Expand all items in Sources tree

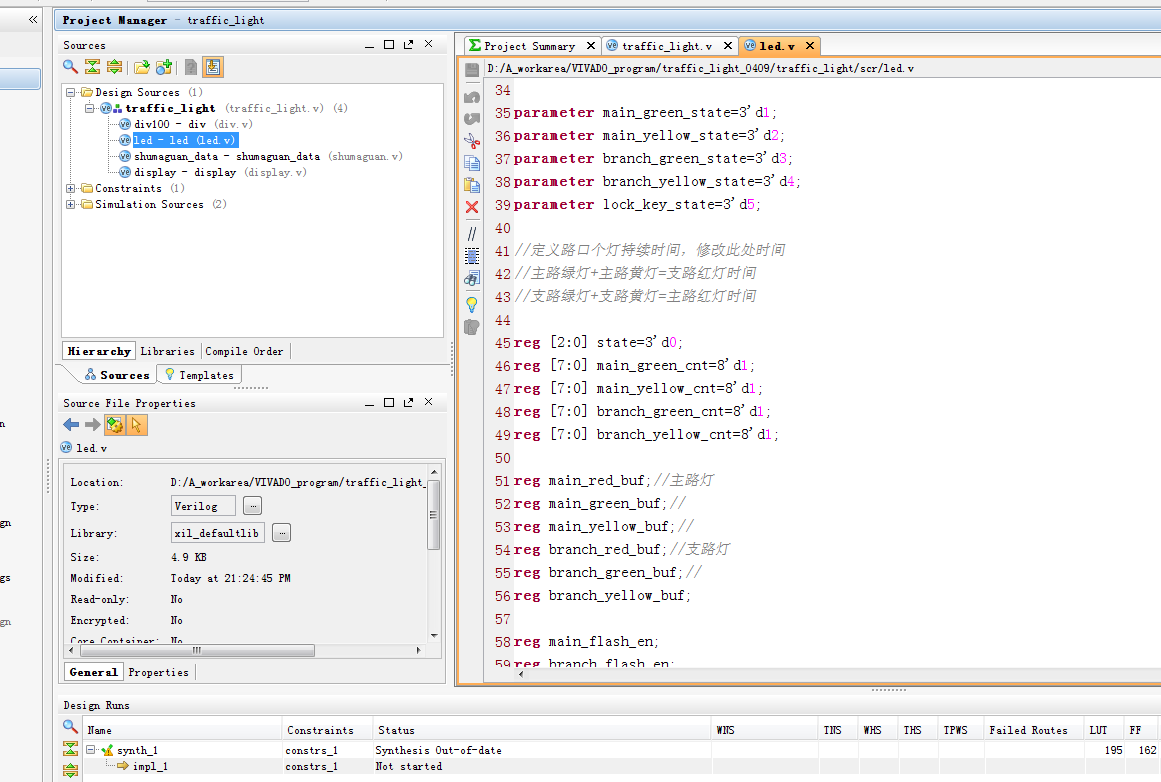pyautogui.click(x=115, y=67)
